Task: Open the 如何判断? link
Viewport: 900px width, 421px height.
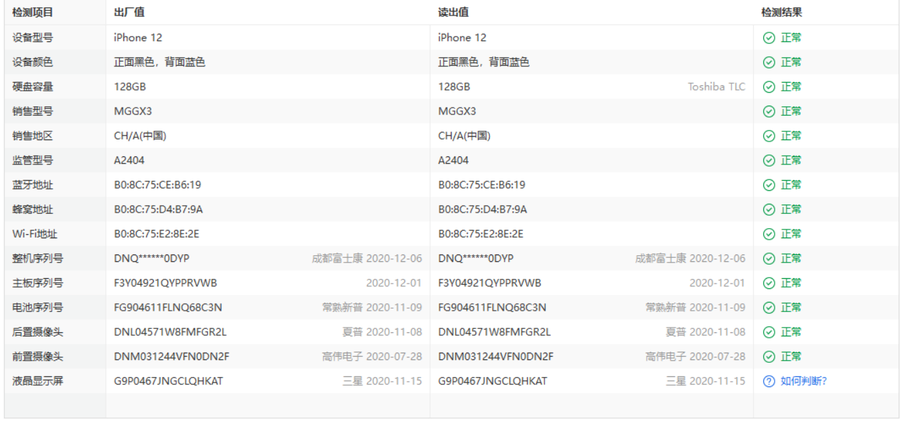Action: click(x=804, y=381)
